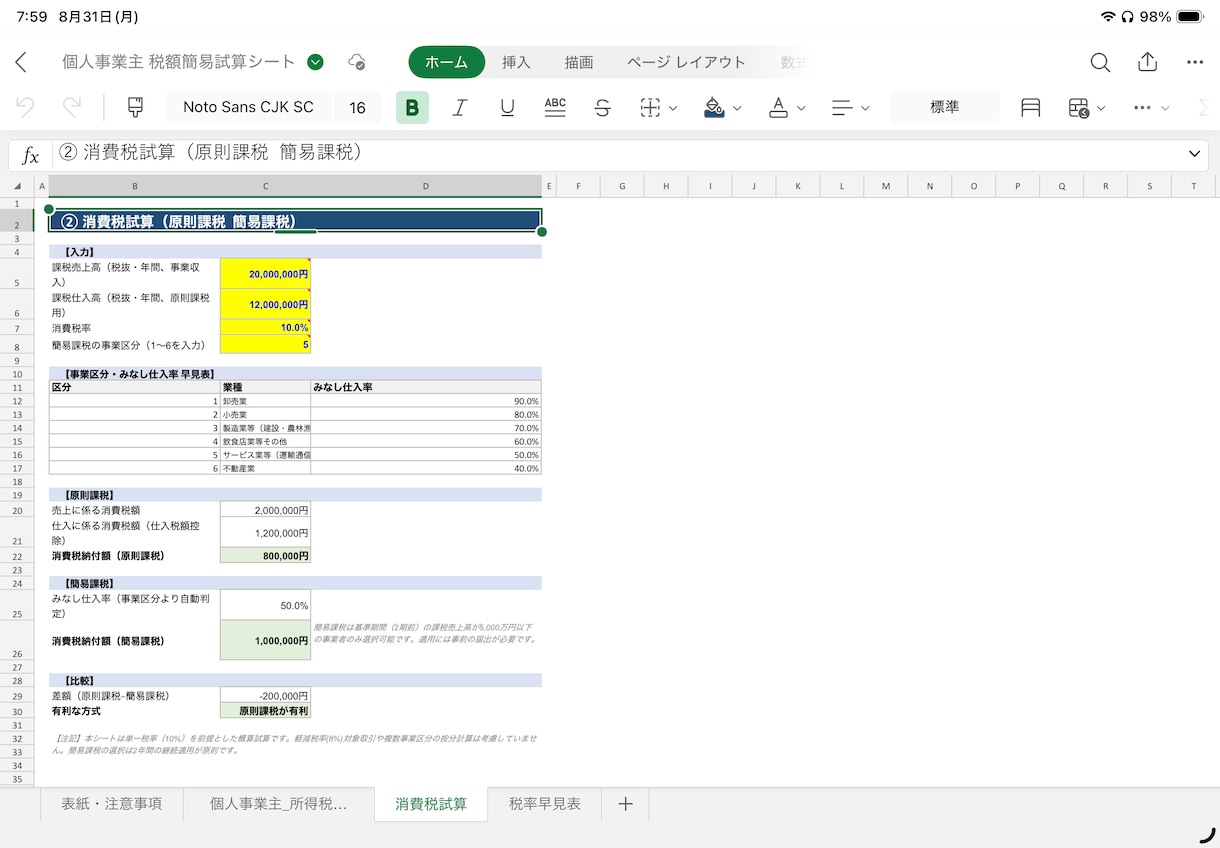Tap the select-all corner triangle
1220x848 pixels.
point(17,186)
